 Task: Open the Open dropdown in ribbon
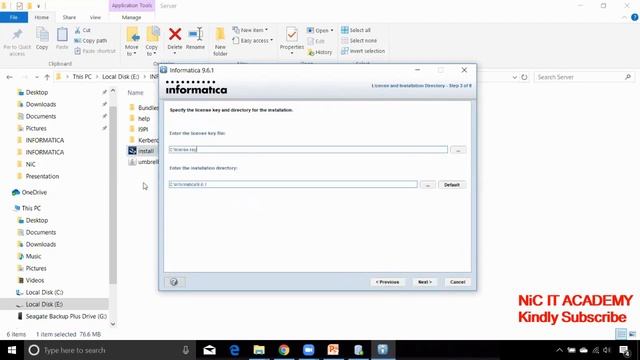pyautogui.click(x=320, y=30)
